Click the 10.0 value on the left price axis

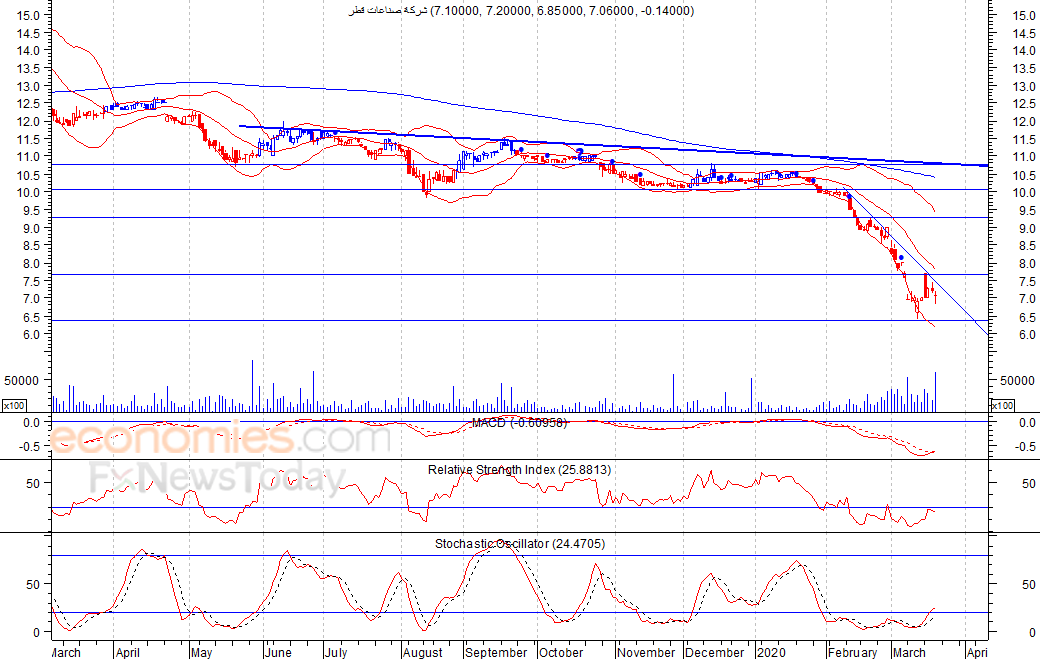click(x=29, y=192)
